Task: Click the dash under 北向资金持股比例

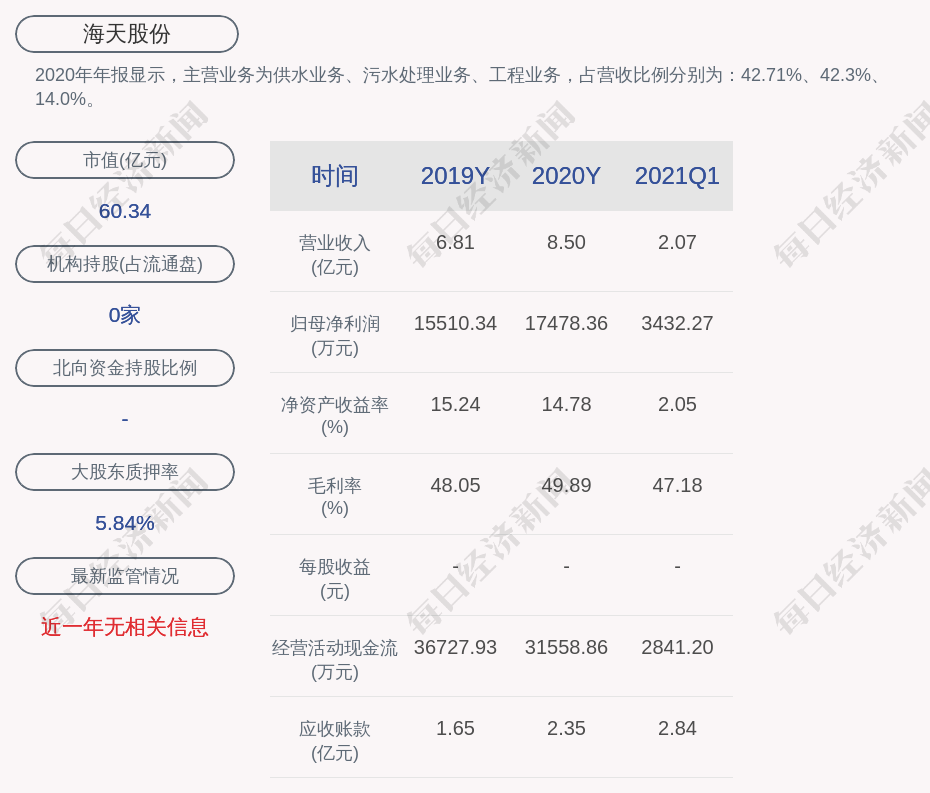Action: pos(125,419)
